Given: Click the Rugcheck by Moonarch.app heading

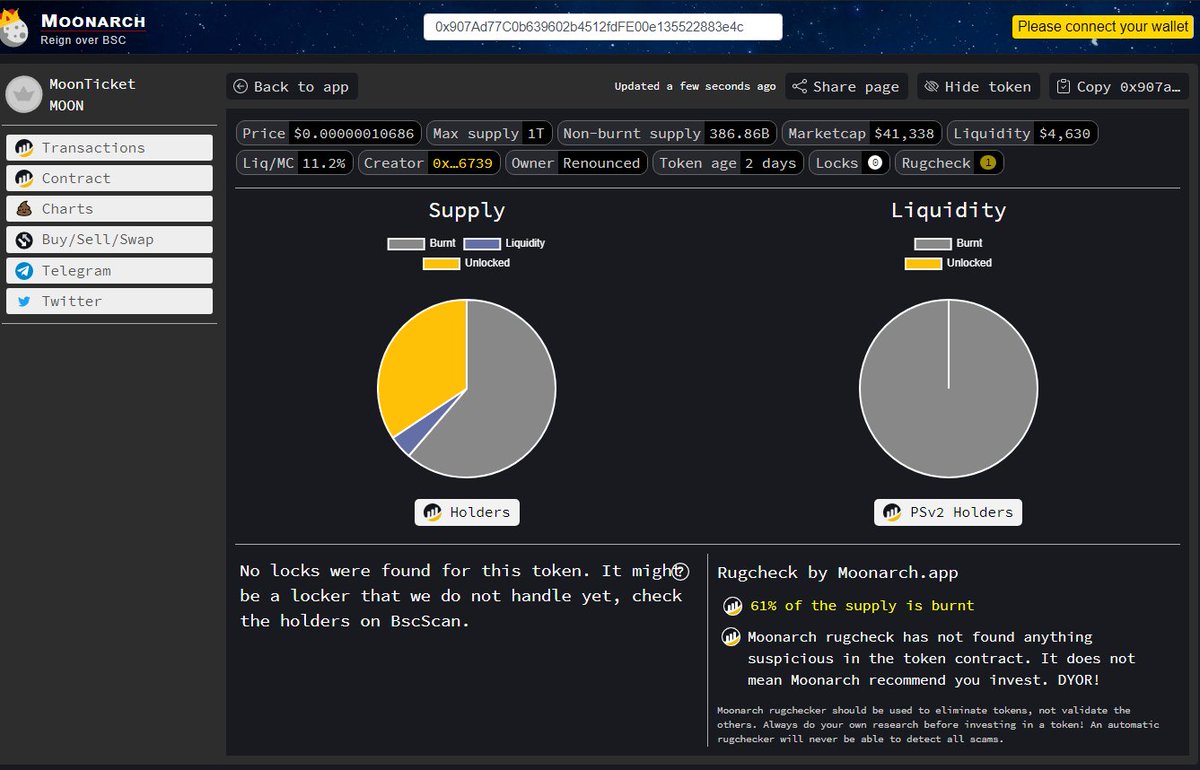Looking at the screenshot, I should coord(837,573).
